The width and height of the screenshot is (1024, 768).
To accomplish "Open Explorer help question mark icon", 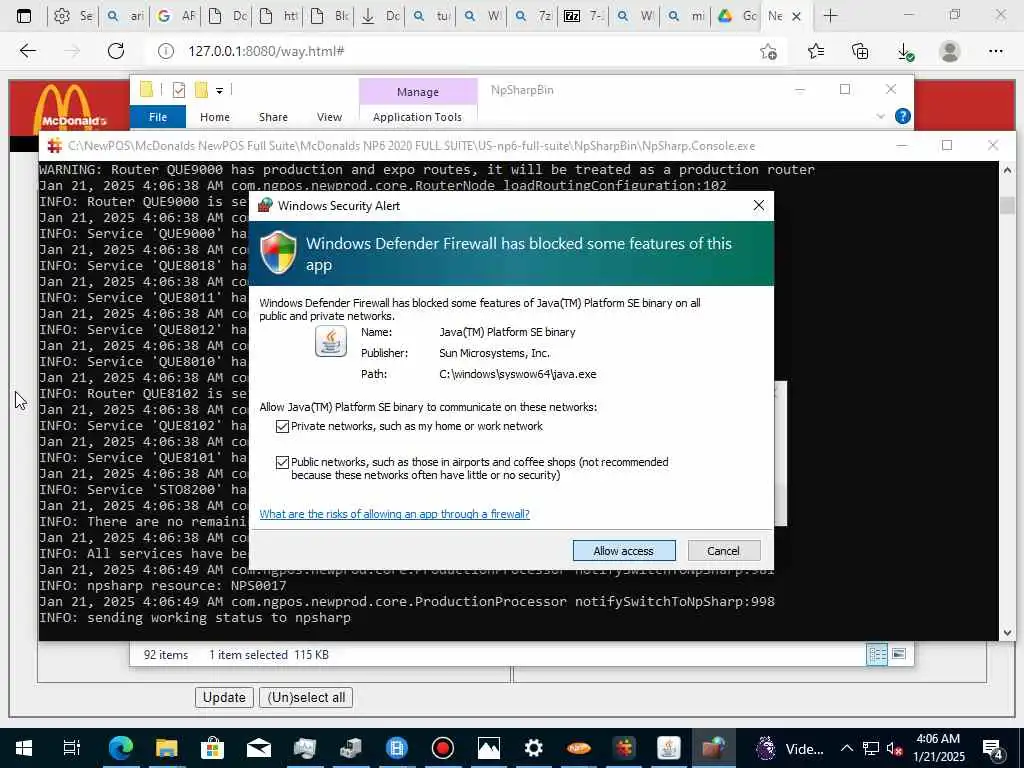I will (903, 116).
